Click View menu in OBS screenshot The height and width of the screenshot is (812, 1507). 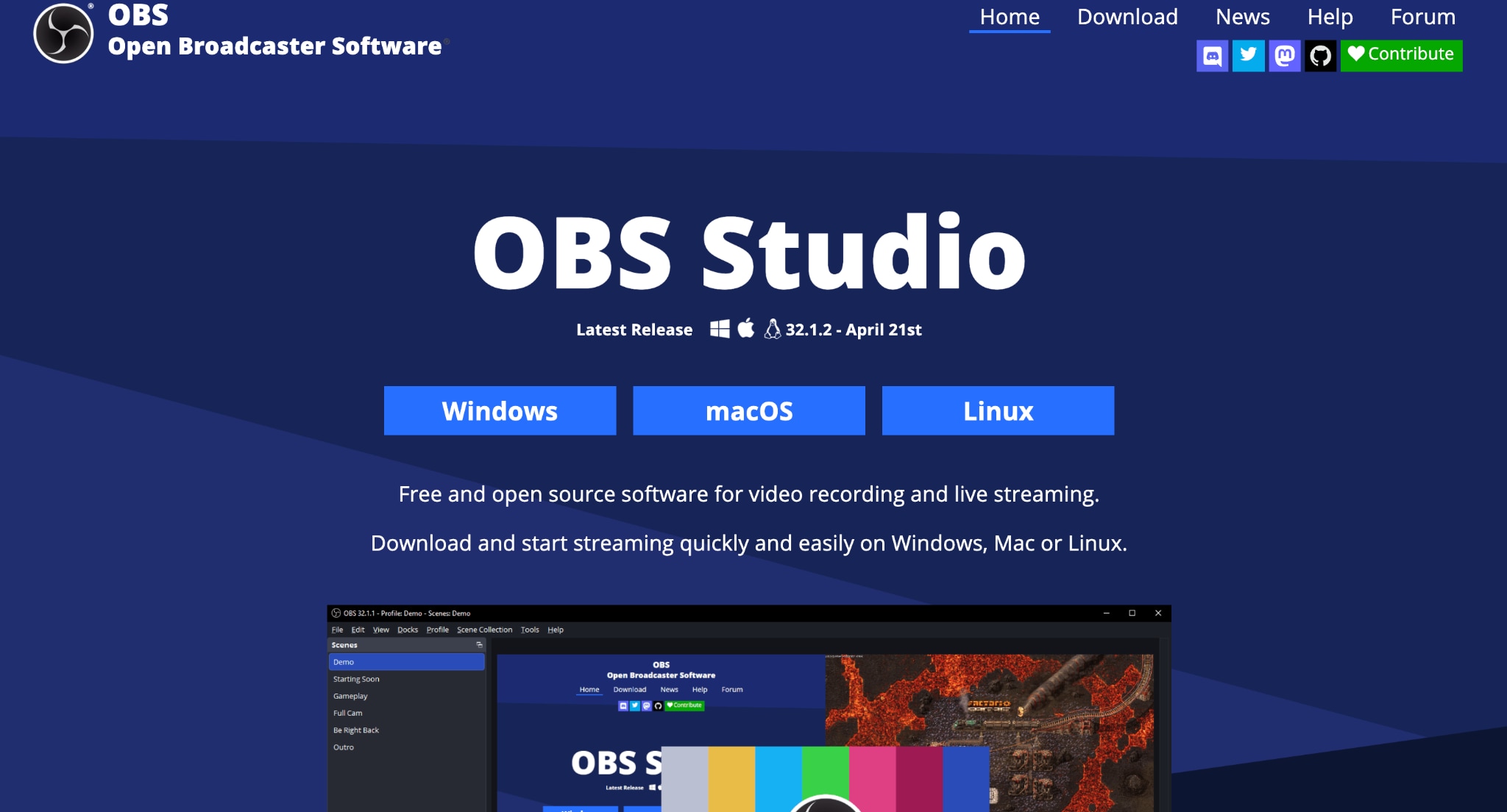[380, 630]
